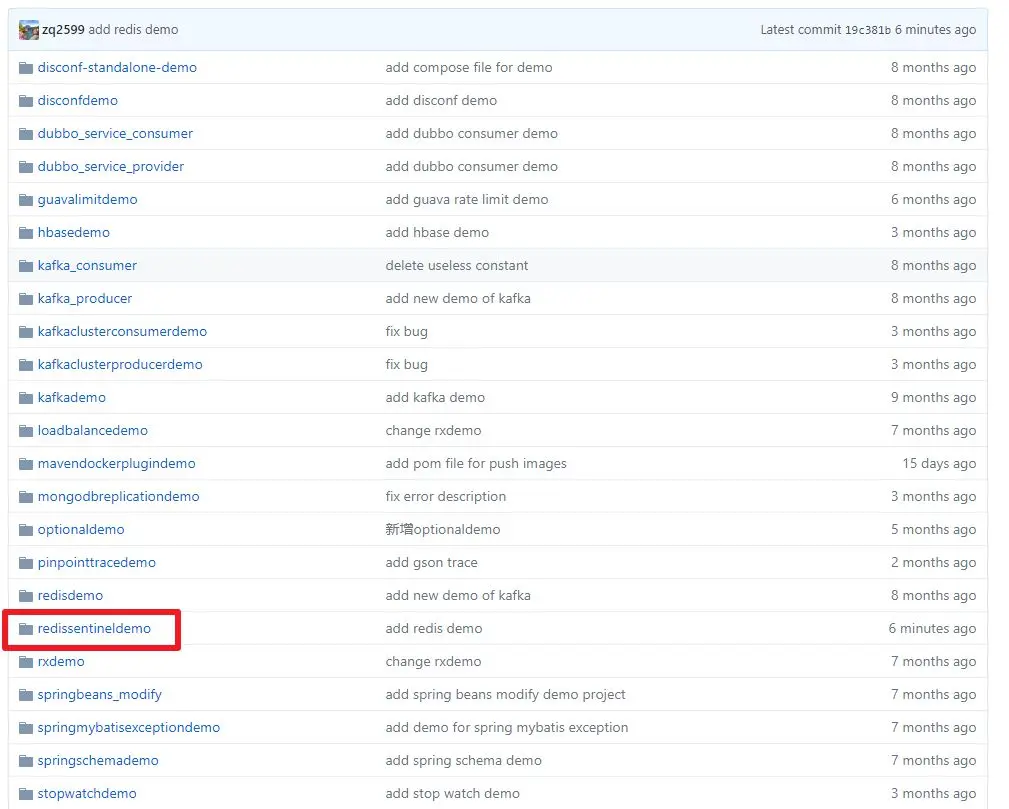
Task: Click folder icon beside redissentineldemo
Action: (26, 629)
